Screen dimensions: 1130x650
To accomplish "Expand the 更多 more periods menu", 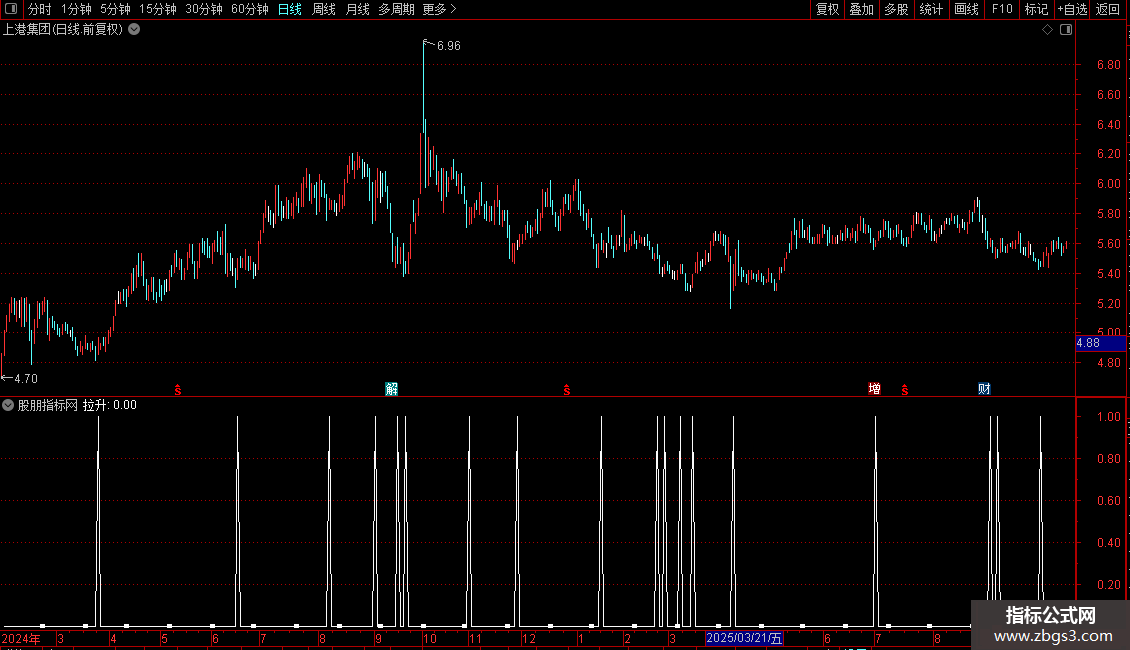I will click(439, 9).
